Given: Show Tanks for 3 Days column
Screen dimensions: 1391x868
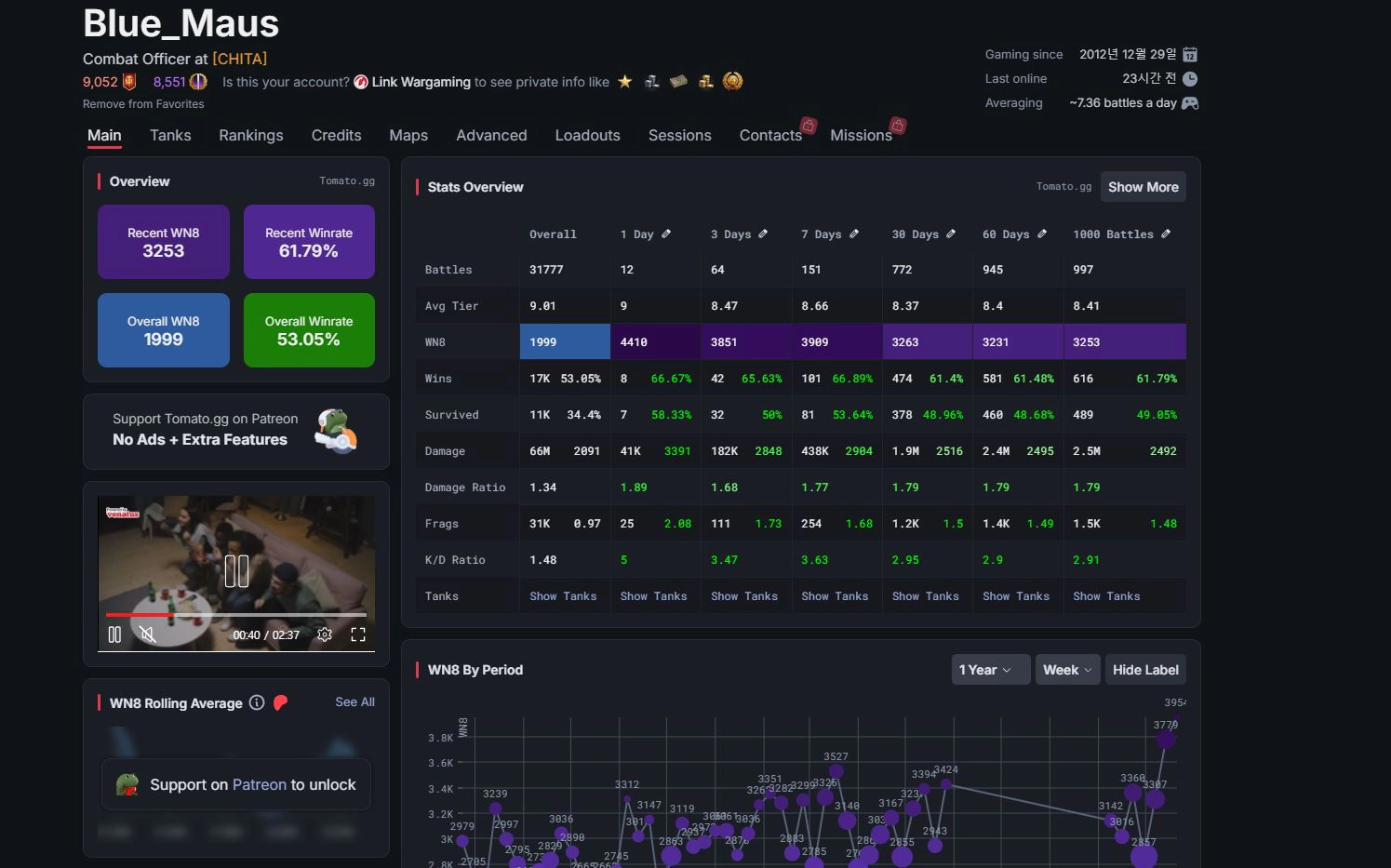Looking at the screenshot, I should pyautogui.click(x=744, y=596).
